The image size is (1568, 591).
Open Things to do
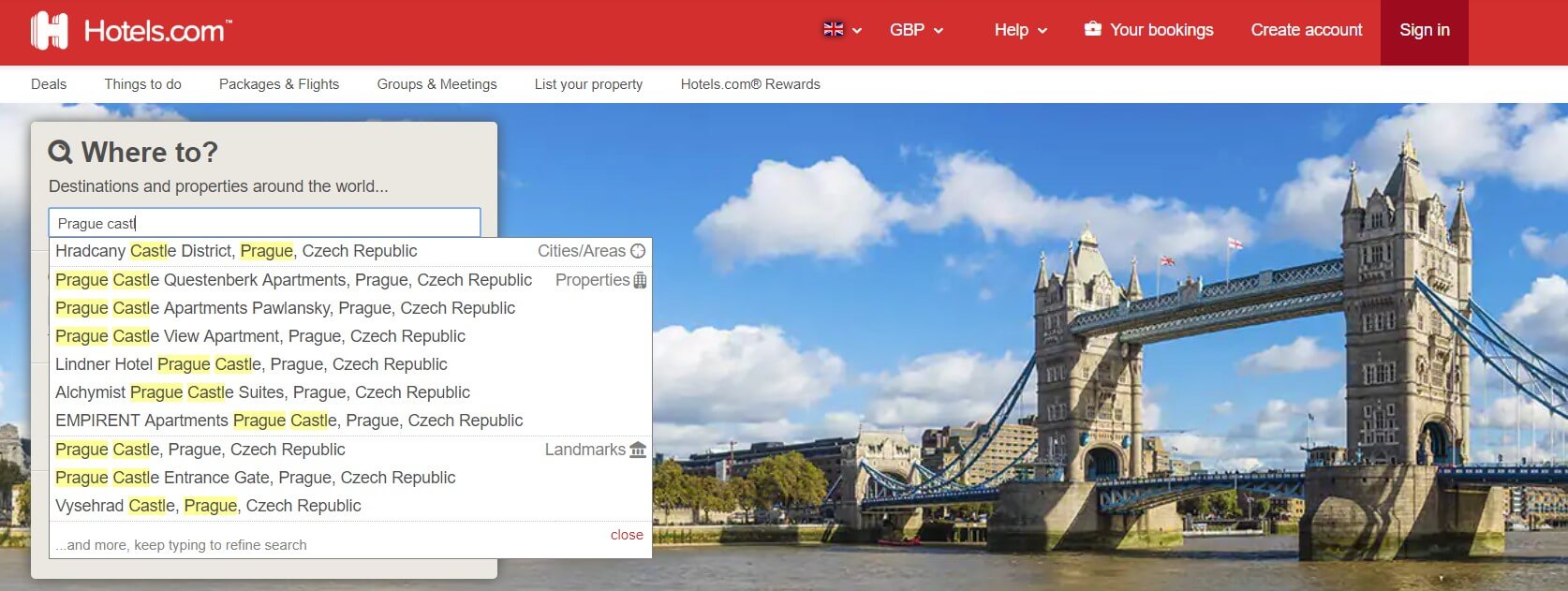point(142,84)
